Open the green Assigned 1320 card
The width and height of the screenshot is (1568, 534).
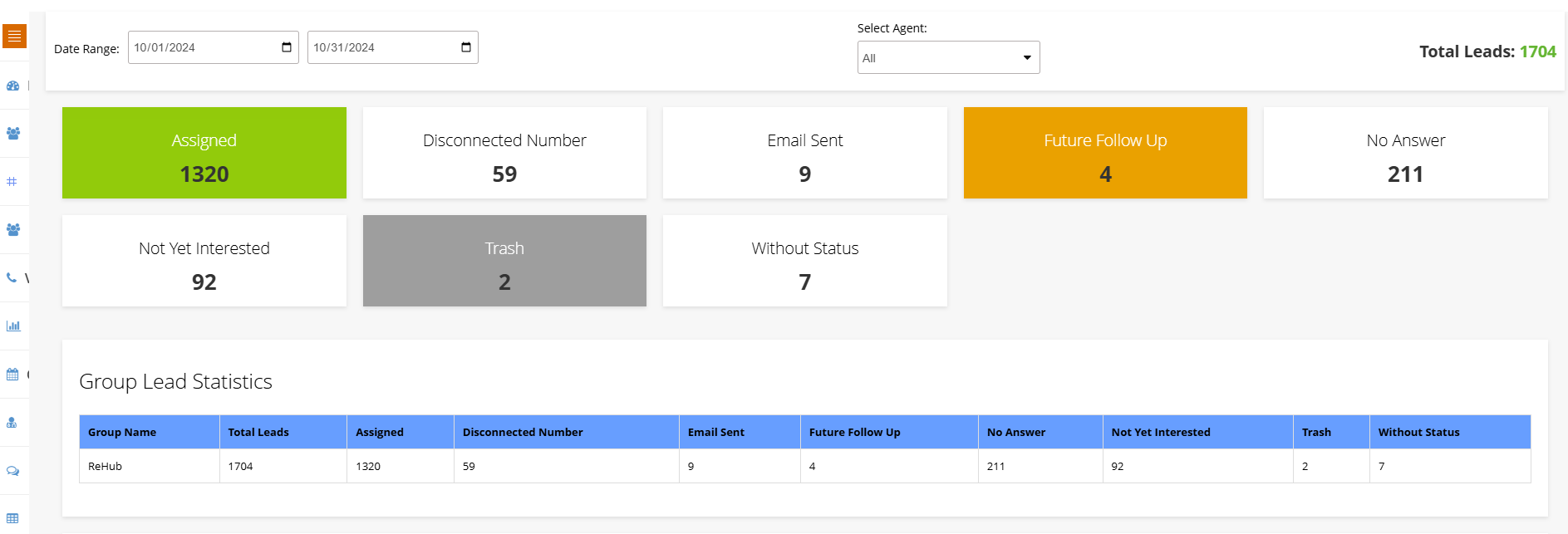204,153
